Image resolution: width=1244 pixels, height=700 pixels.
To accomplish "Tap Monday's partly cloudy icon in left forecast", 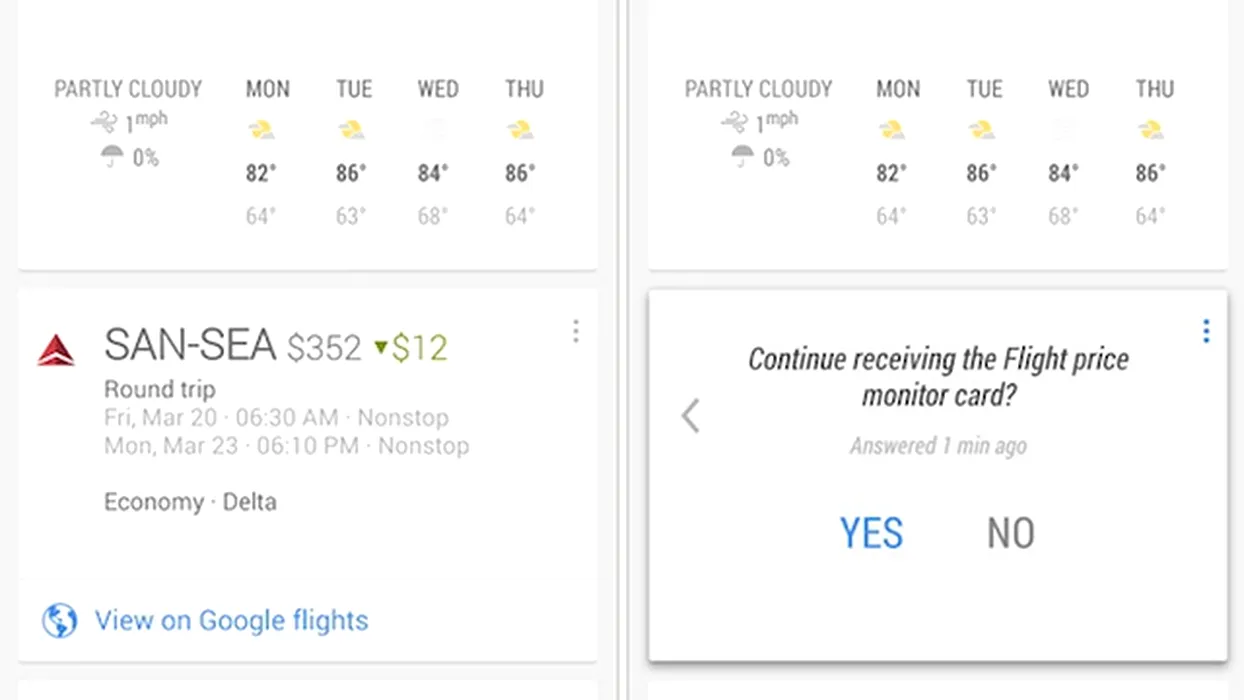I will point(261,130).
